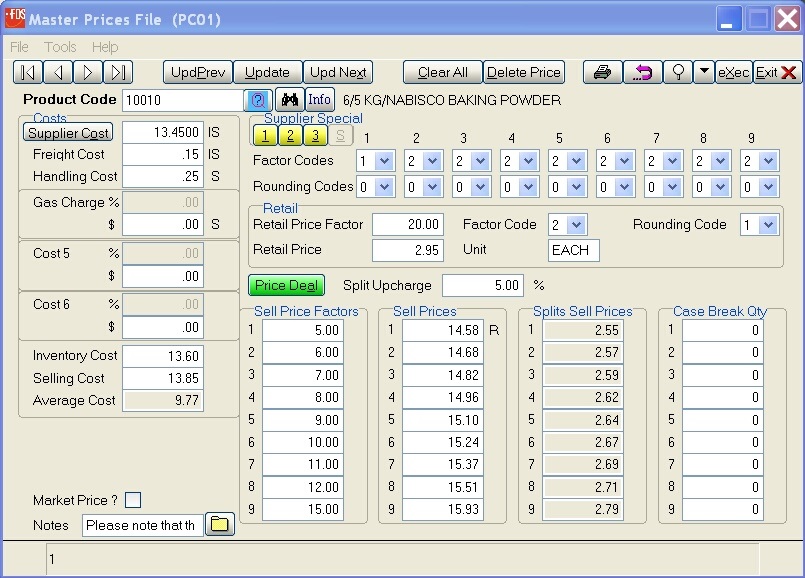Click the Cost 5 dollar field

click(x=163, y=276)
